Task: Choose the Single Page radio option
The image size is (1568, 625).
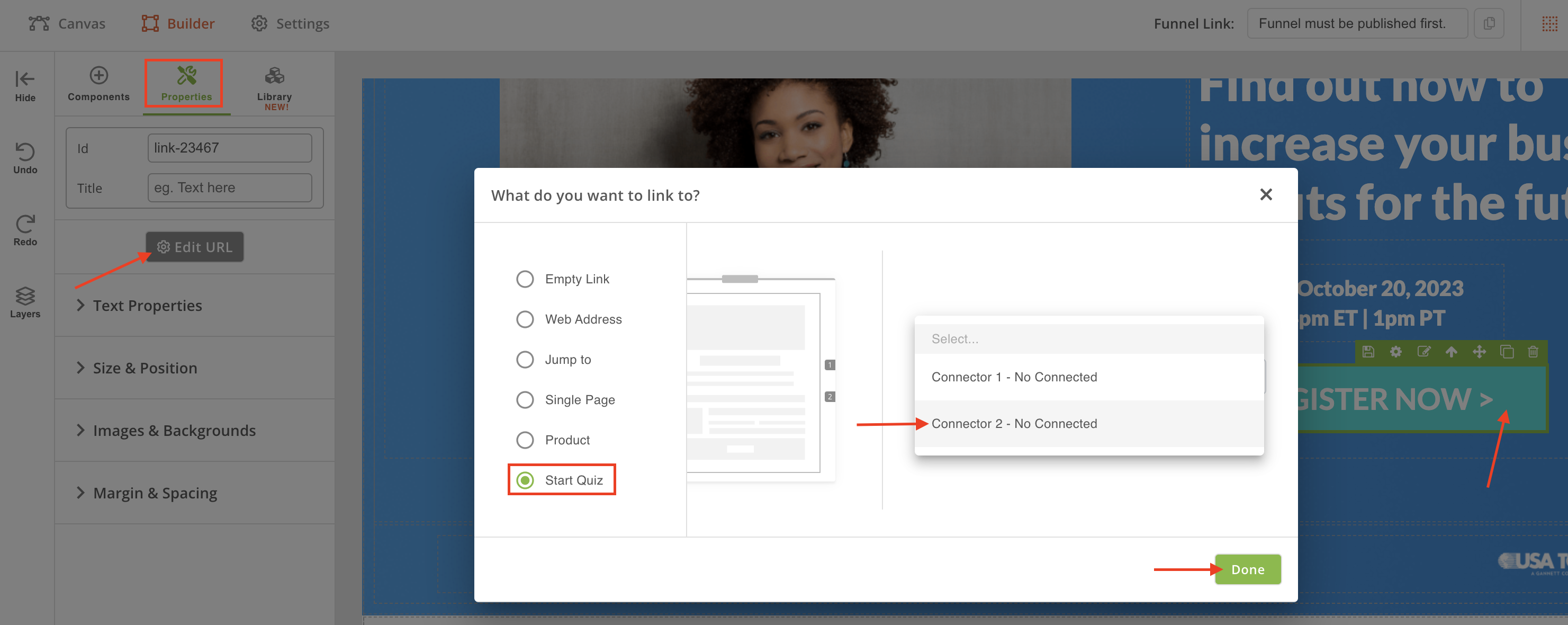Action: 525,399
